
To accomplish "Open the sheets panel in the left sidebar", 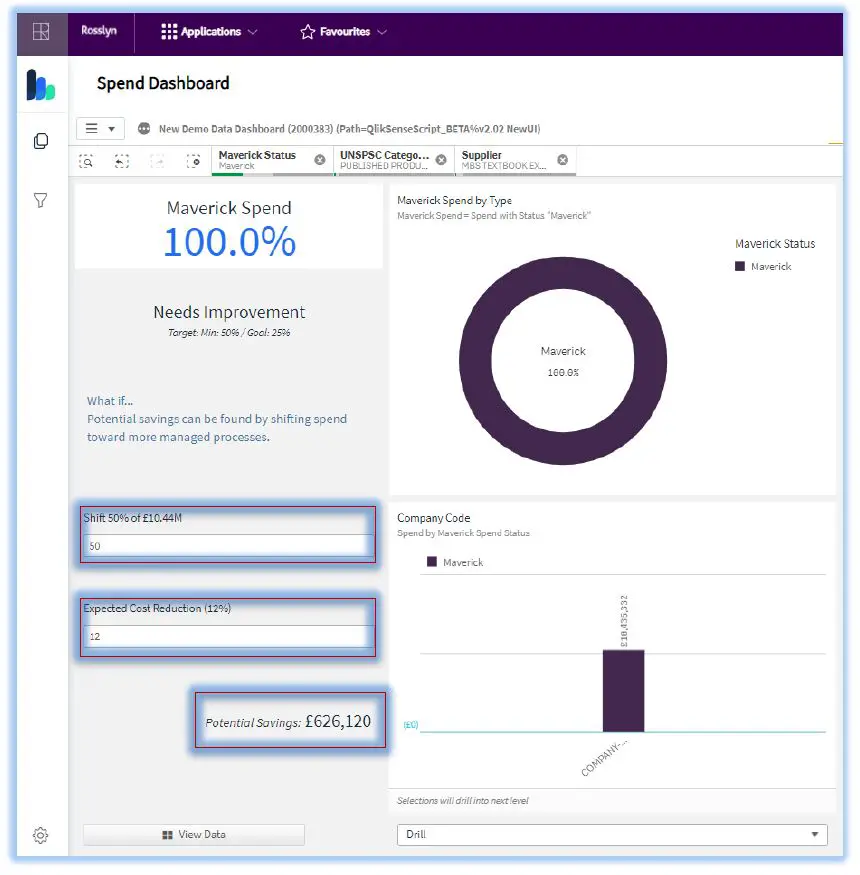I will pos(40,141).
